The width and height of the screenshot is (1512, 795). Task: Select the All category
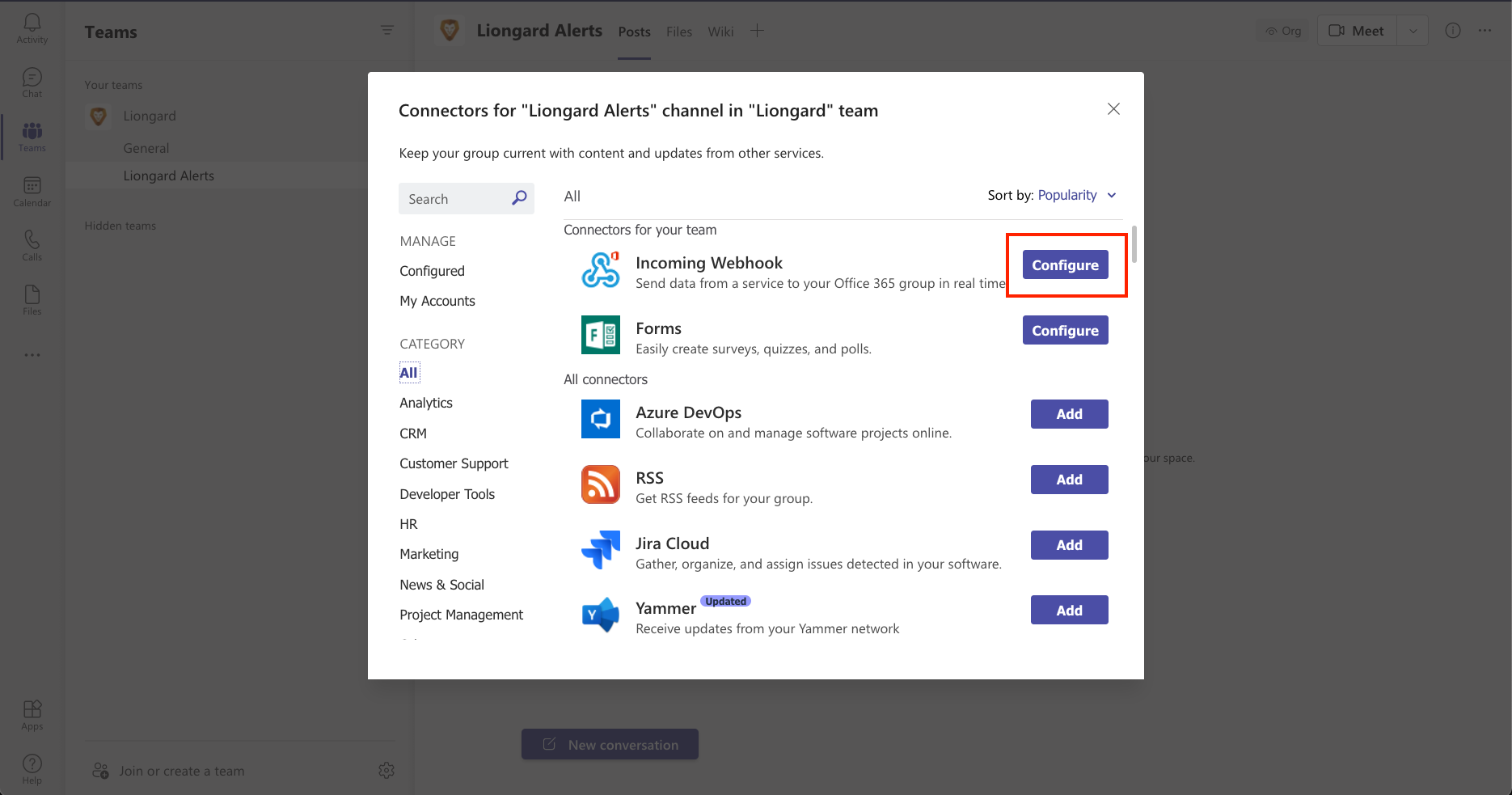[x=408, y=373]
